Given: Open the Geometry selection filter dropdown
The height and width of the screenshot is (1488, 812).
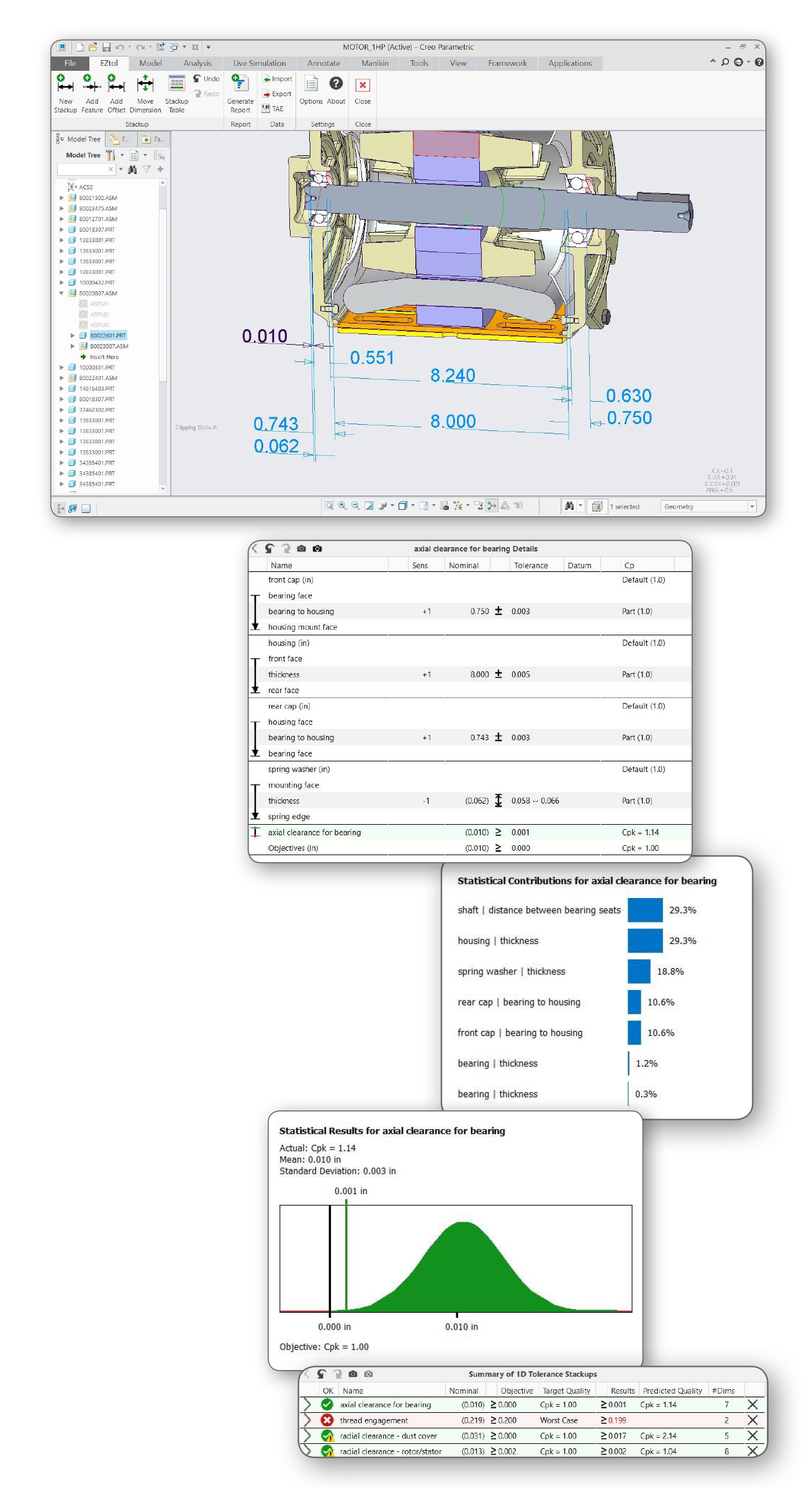Looking at the screenshot, I should 752,507.
